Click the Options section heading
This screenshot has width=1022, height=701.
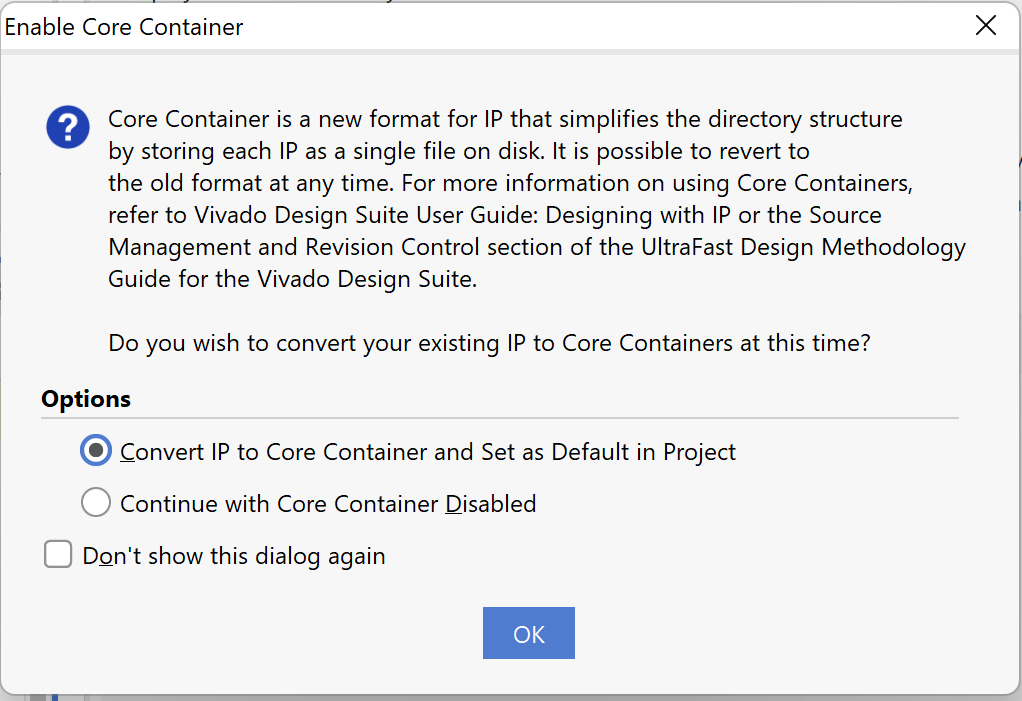click(x=86, y=399)
